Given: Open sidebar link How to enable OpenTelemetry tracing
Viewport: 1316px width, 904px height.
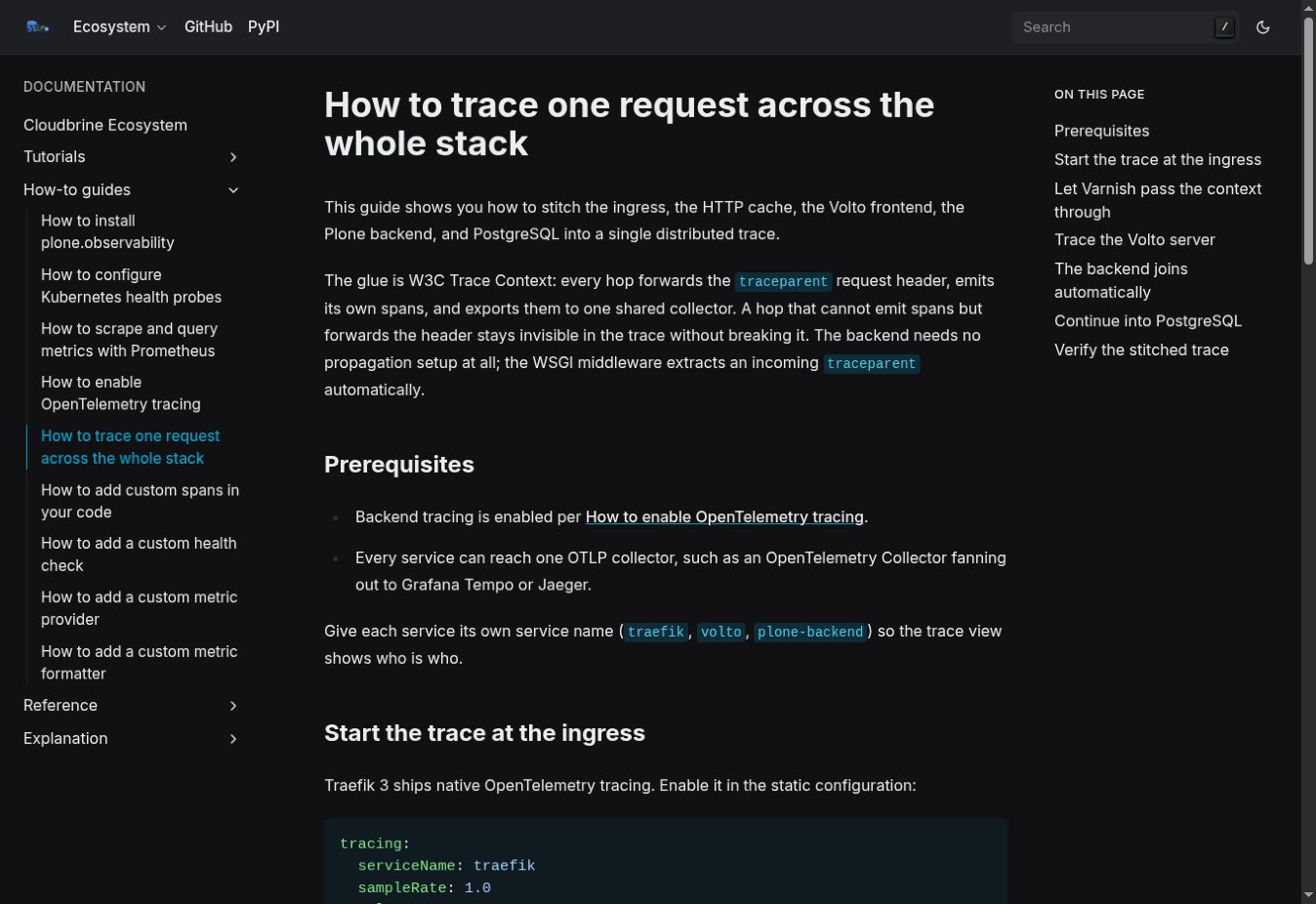Looking at the screenshot, I should tap(121, 393).
